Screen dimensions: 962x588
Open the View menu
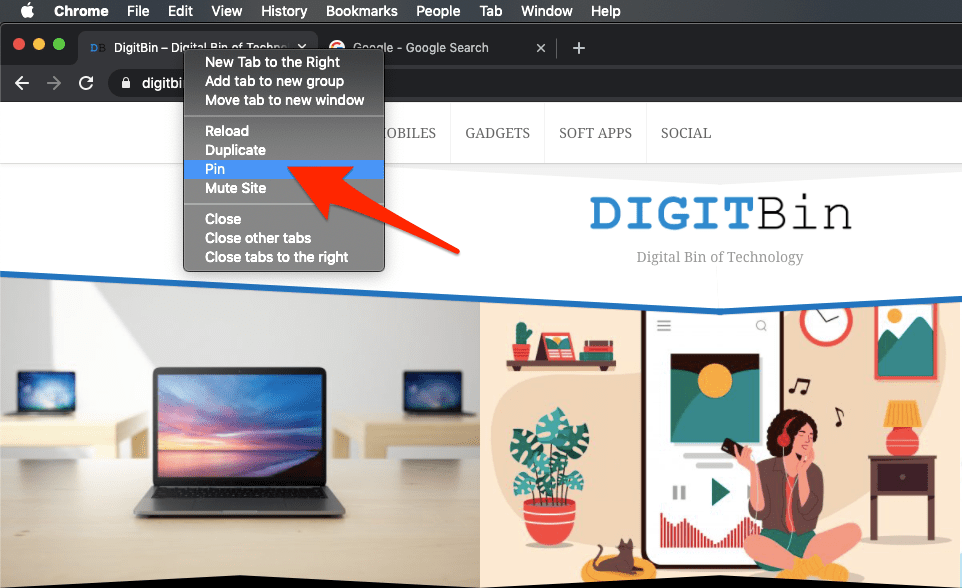[x=226, y=11]
